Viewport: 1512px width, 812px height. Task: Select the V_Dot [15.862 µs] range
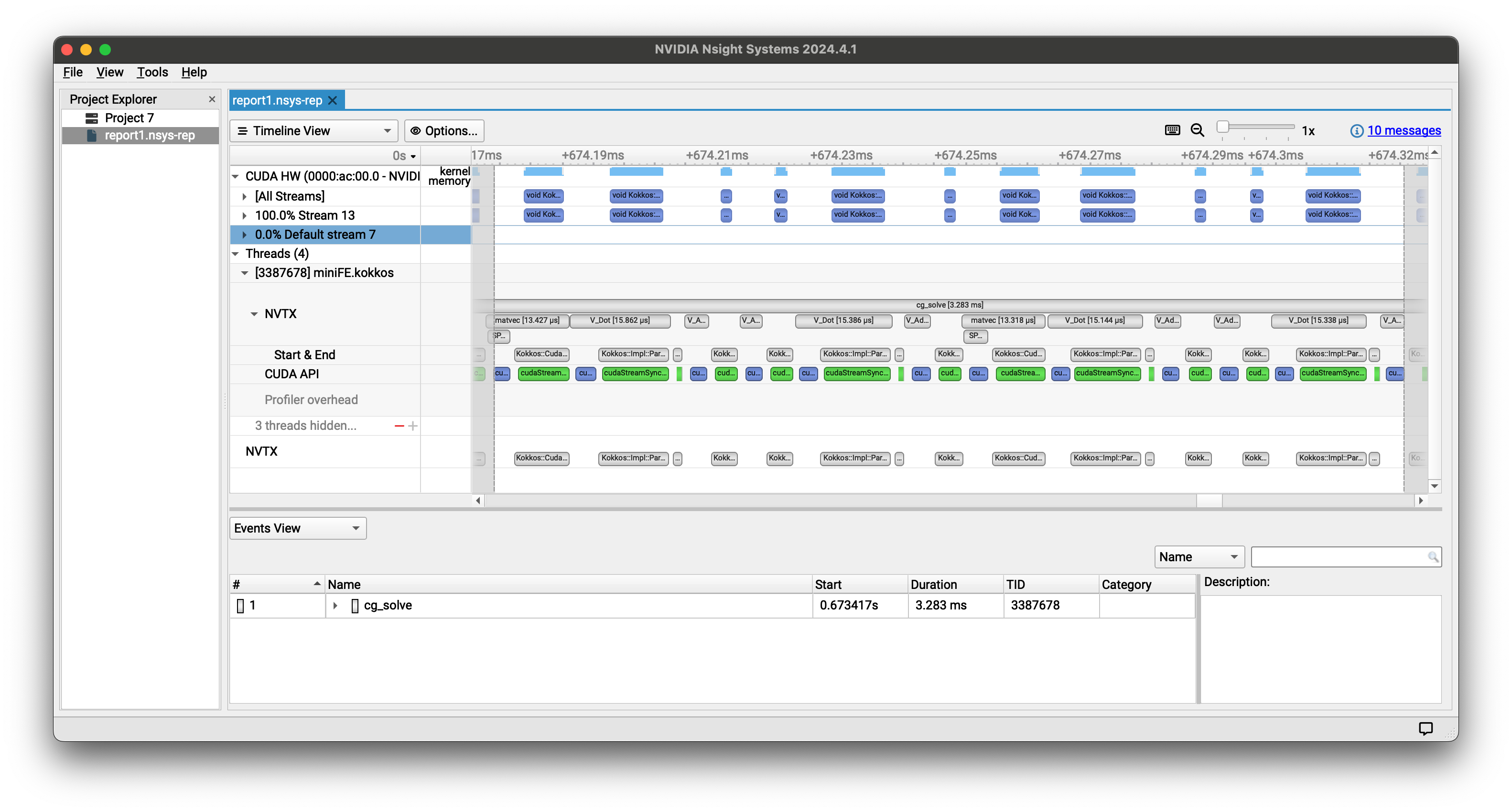pyautogui.click(x=620, y=321)
